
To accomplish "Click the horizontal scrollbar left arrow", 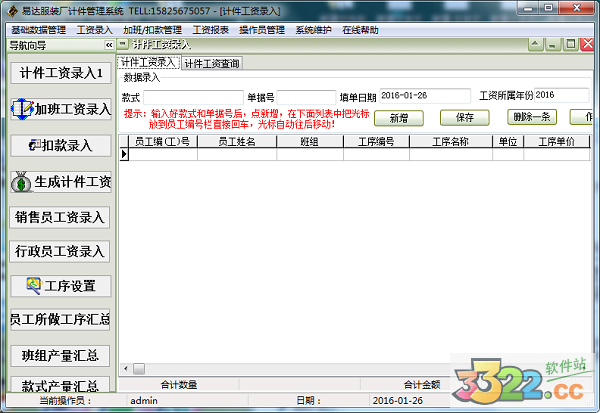I will coord(126,369).
